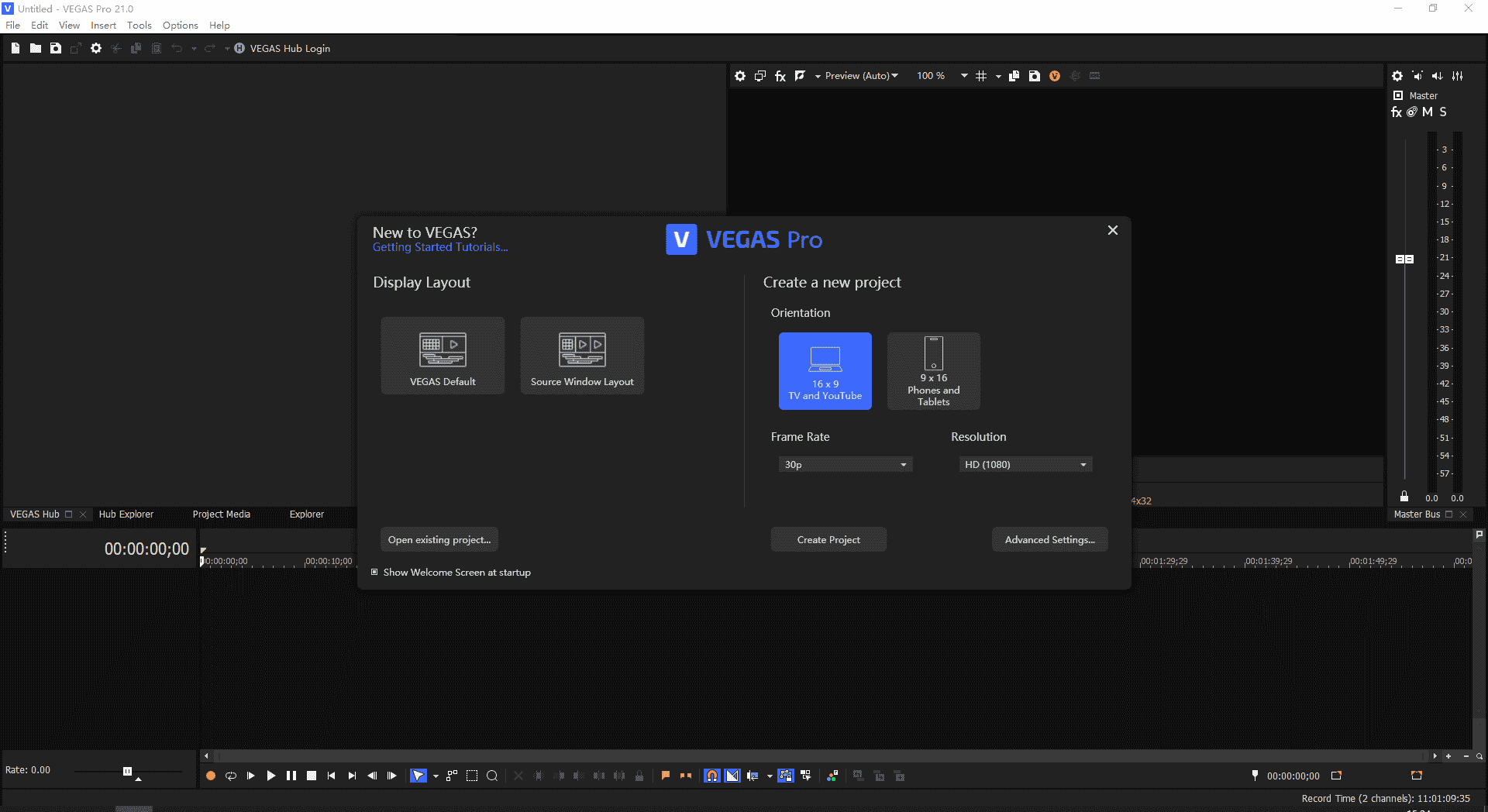Open Video Output FX icon in preview toolbar

780,76
